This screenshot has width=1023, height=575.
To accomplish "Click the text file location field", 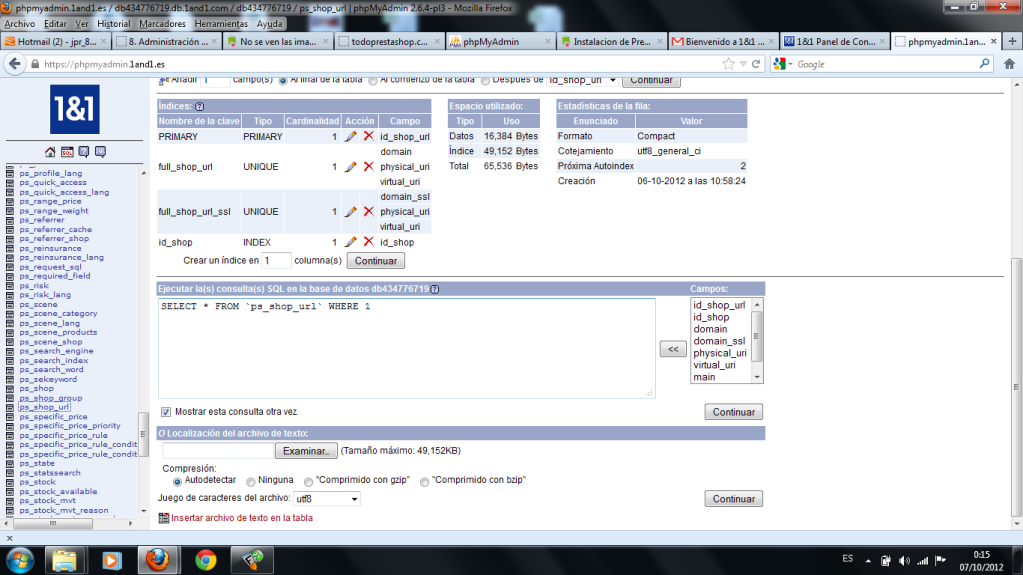I will [218, 450].
